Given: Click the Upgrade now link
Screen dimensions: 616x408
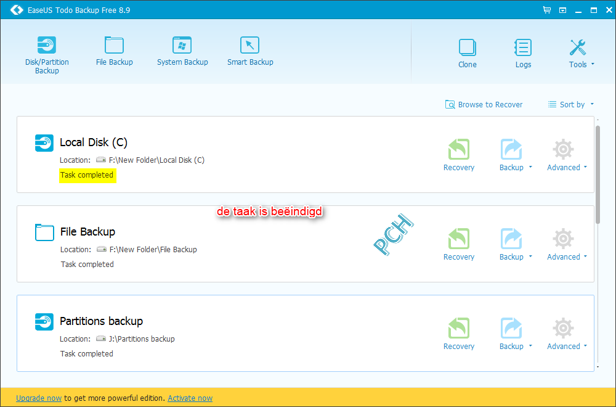Looking at the screenshot, I should (x=38, y=398).
